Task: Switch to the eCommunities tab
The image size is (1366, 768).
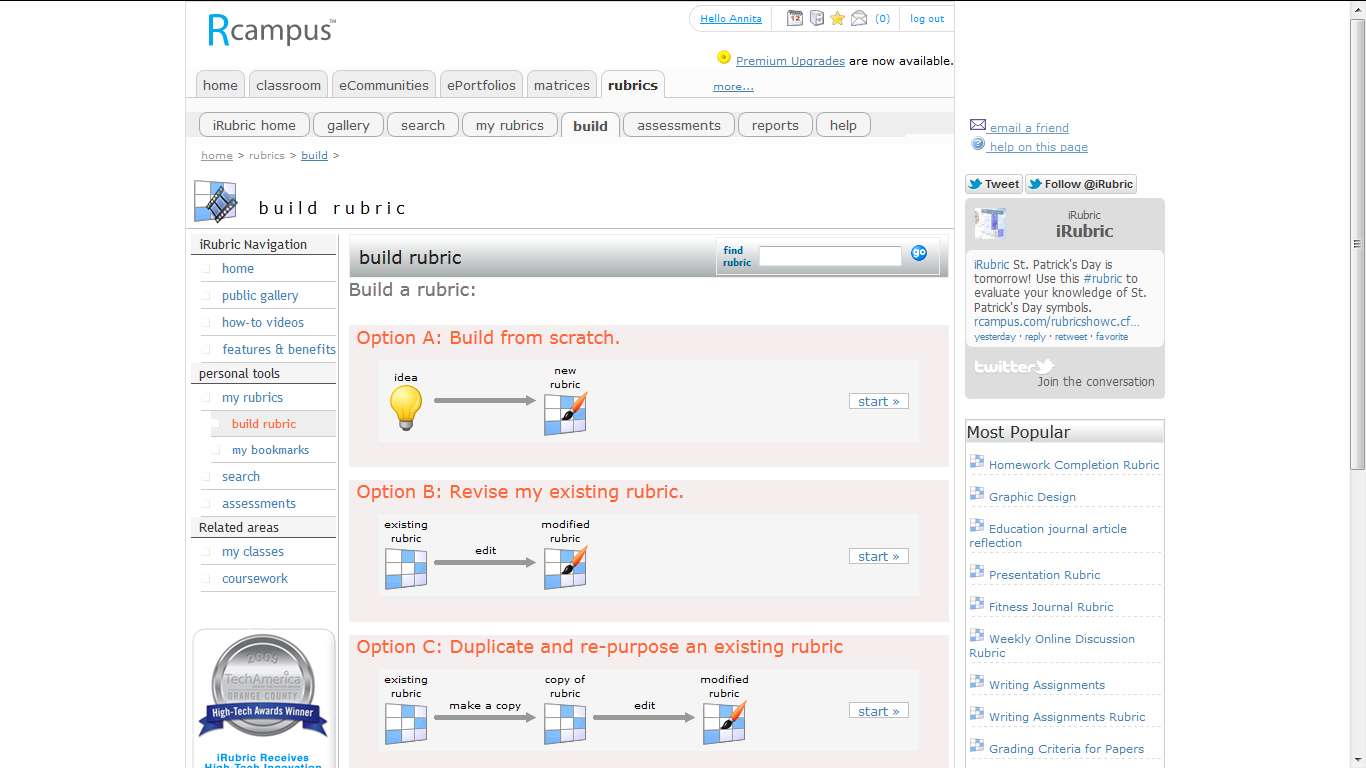Action: [x=384, y=85]
